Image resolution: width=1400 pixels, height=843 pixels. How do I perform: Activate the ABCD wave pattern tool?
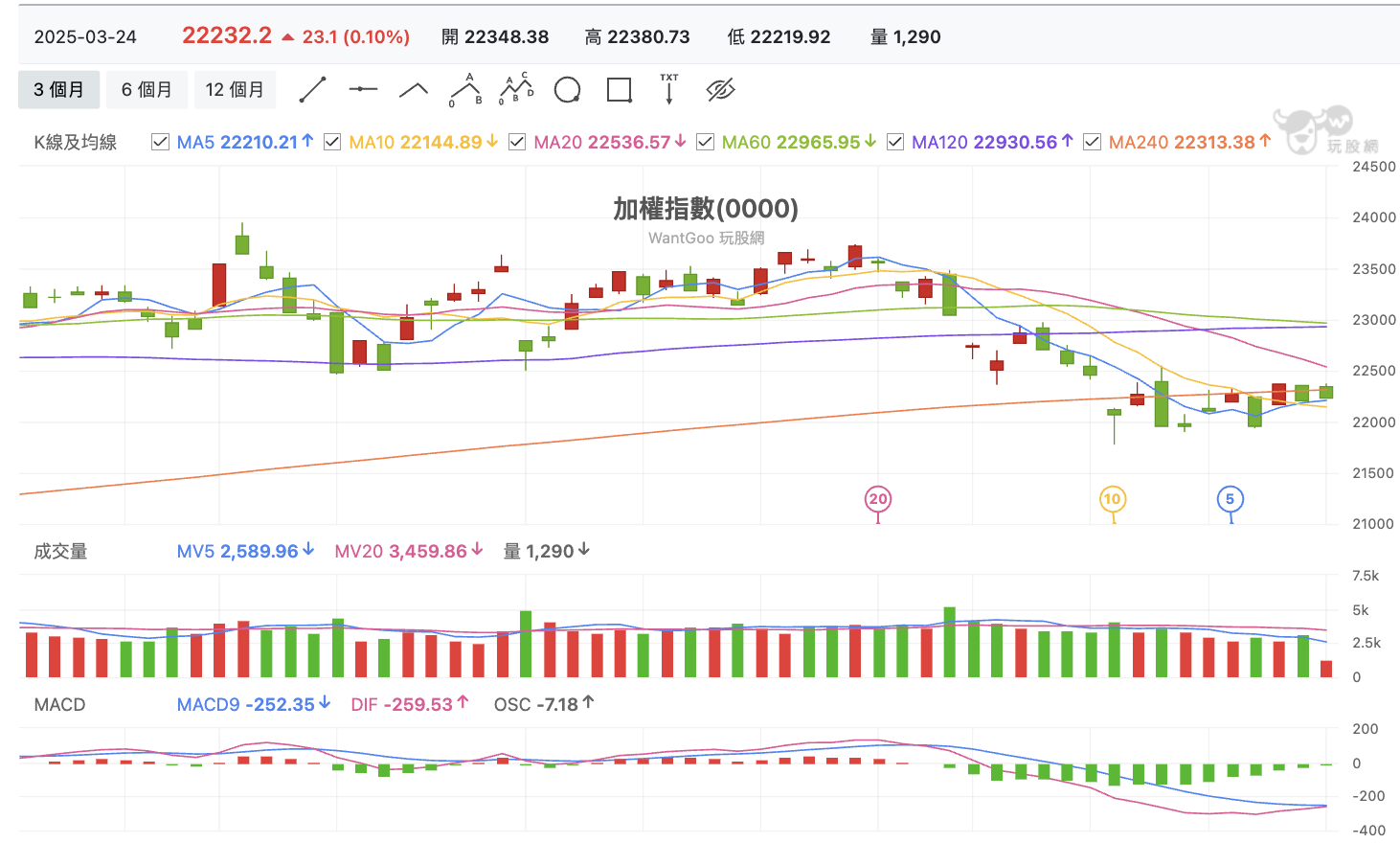(x=517, y=90)
